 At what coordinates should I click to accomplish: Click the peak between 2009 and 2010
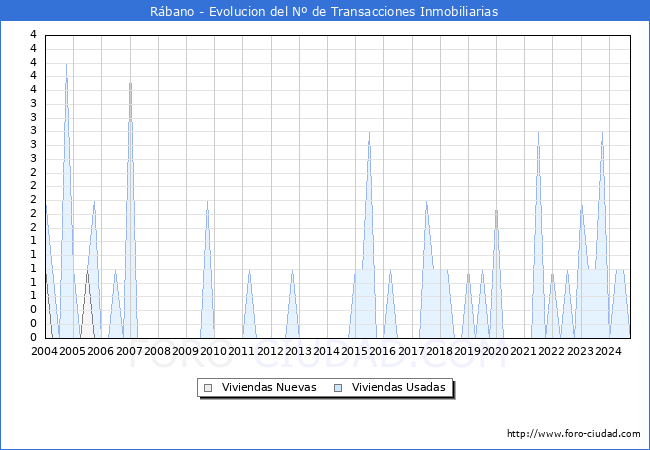coord(207,202)
